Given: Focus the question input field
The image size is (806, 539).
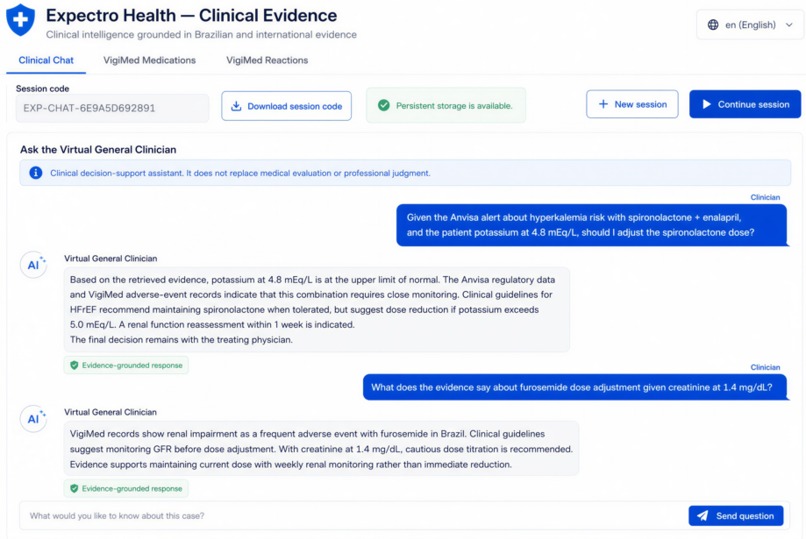Looking at the screenshot, I should point(352,515).
